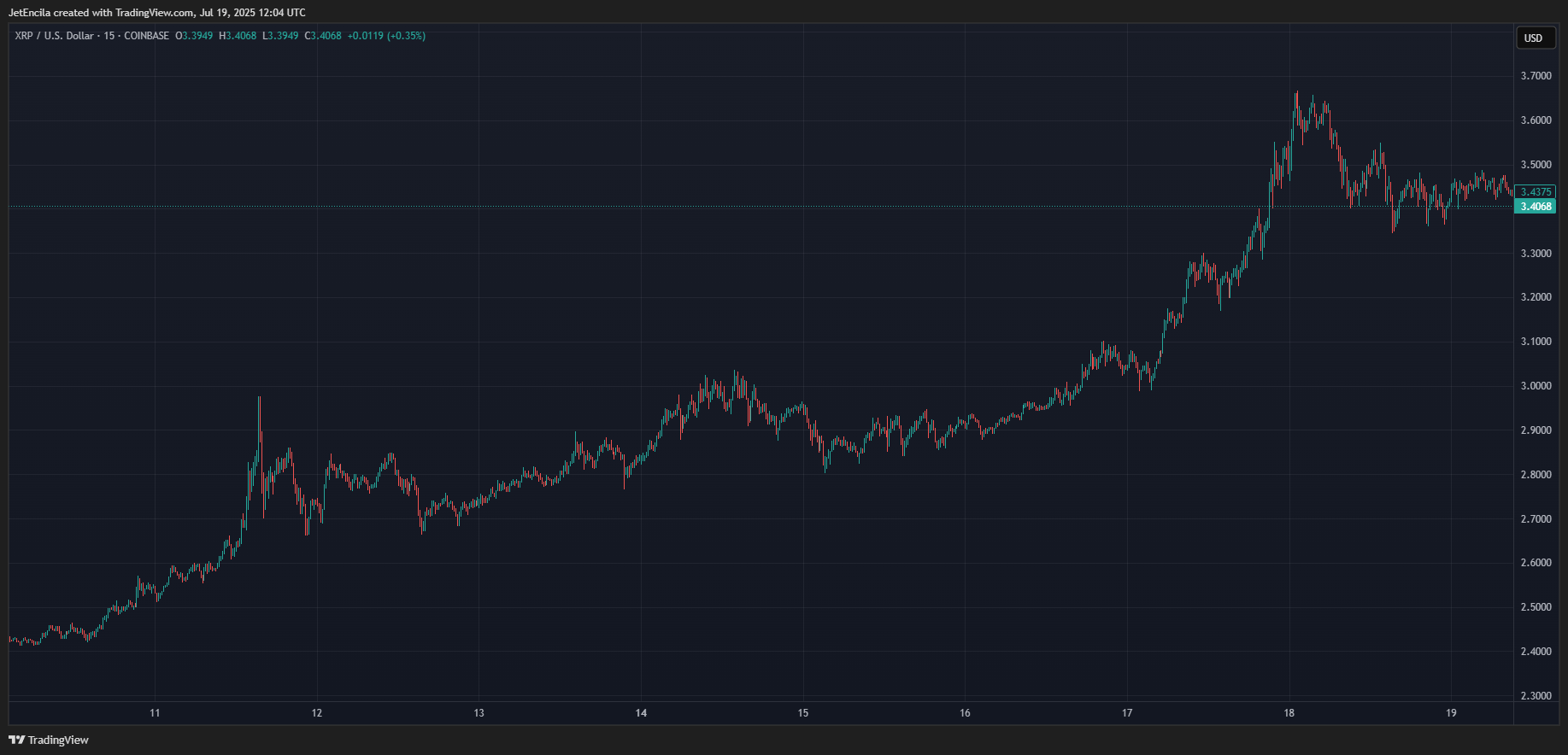Screen dimensions: 1568x755
Task: Click the H3.4068 high value in legend
Action: tap(238, 36)
